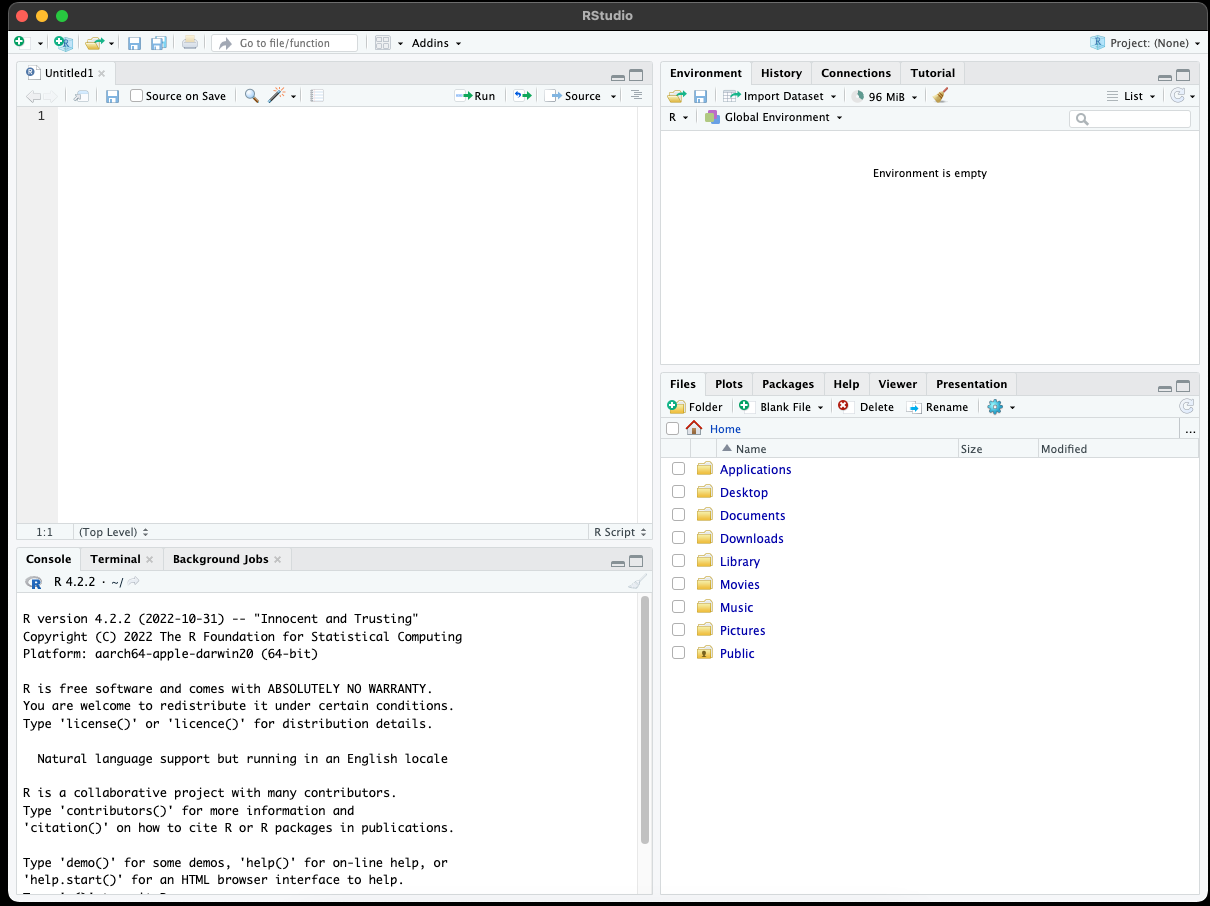
Task: Open the Desktop folder link
Action: [x=744, y=492]
